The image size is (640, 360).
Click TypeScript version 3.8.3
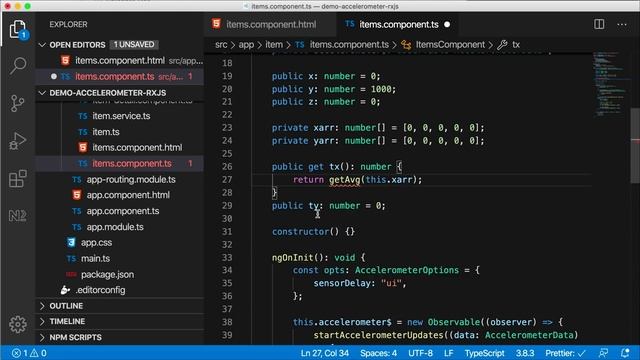(x=525, y=353)
